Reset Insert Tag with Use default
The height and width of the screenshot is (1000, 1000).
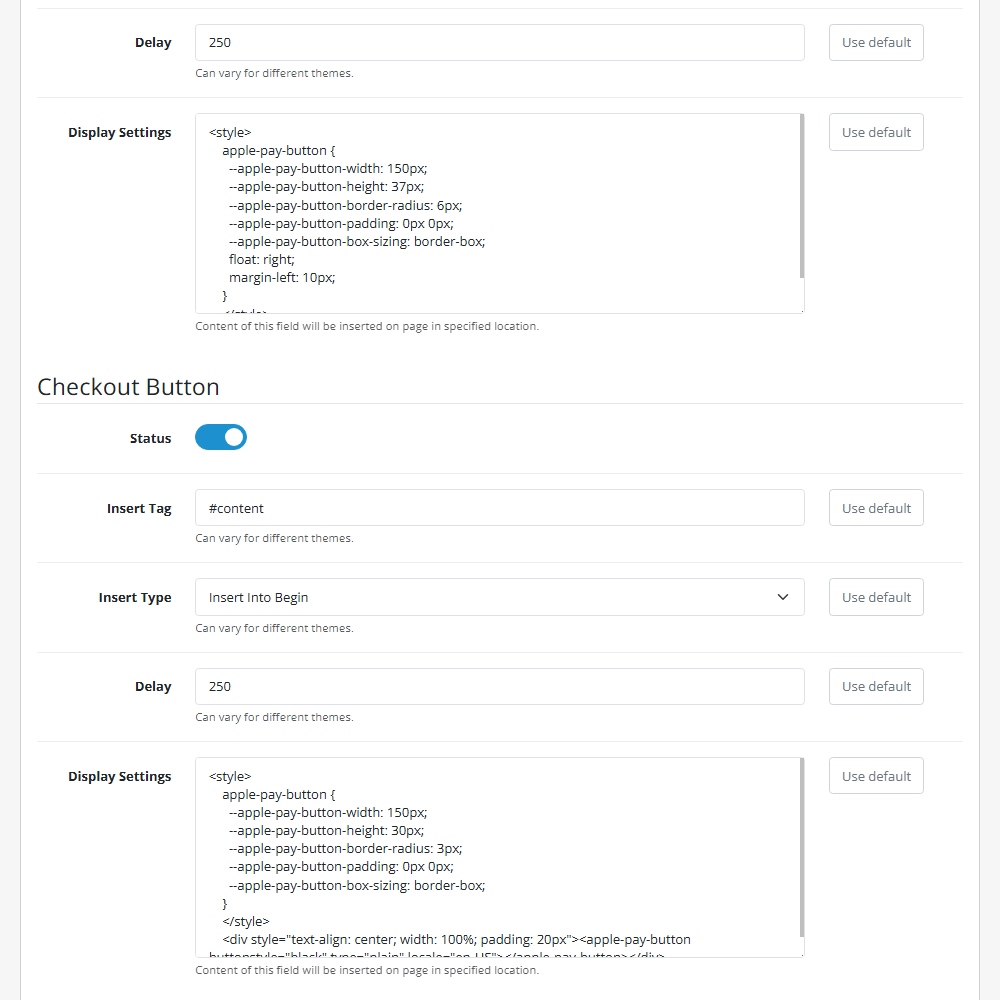pos(876,508)
